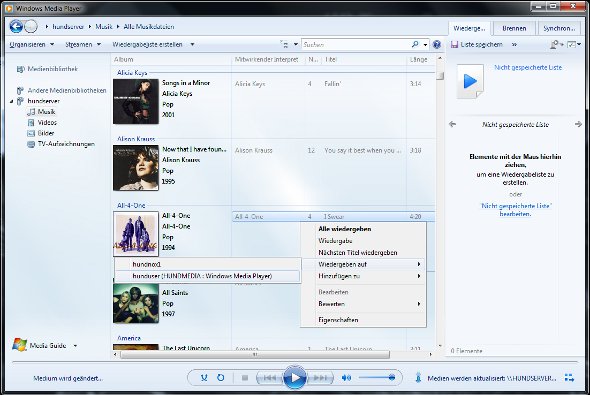Image resolution: width=590 pixels, height=395 pixels.
Task: Click the media update status icon
Action: 418,378
